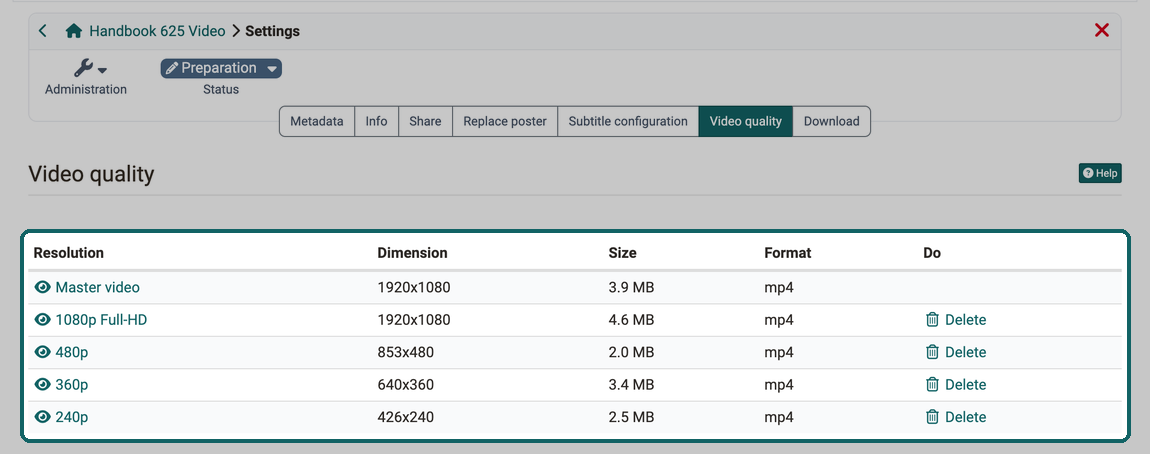1150x454 pixels.
Task: Click eye icon next to 240p
Action: 43,417
